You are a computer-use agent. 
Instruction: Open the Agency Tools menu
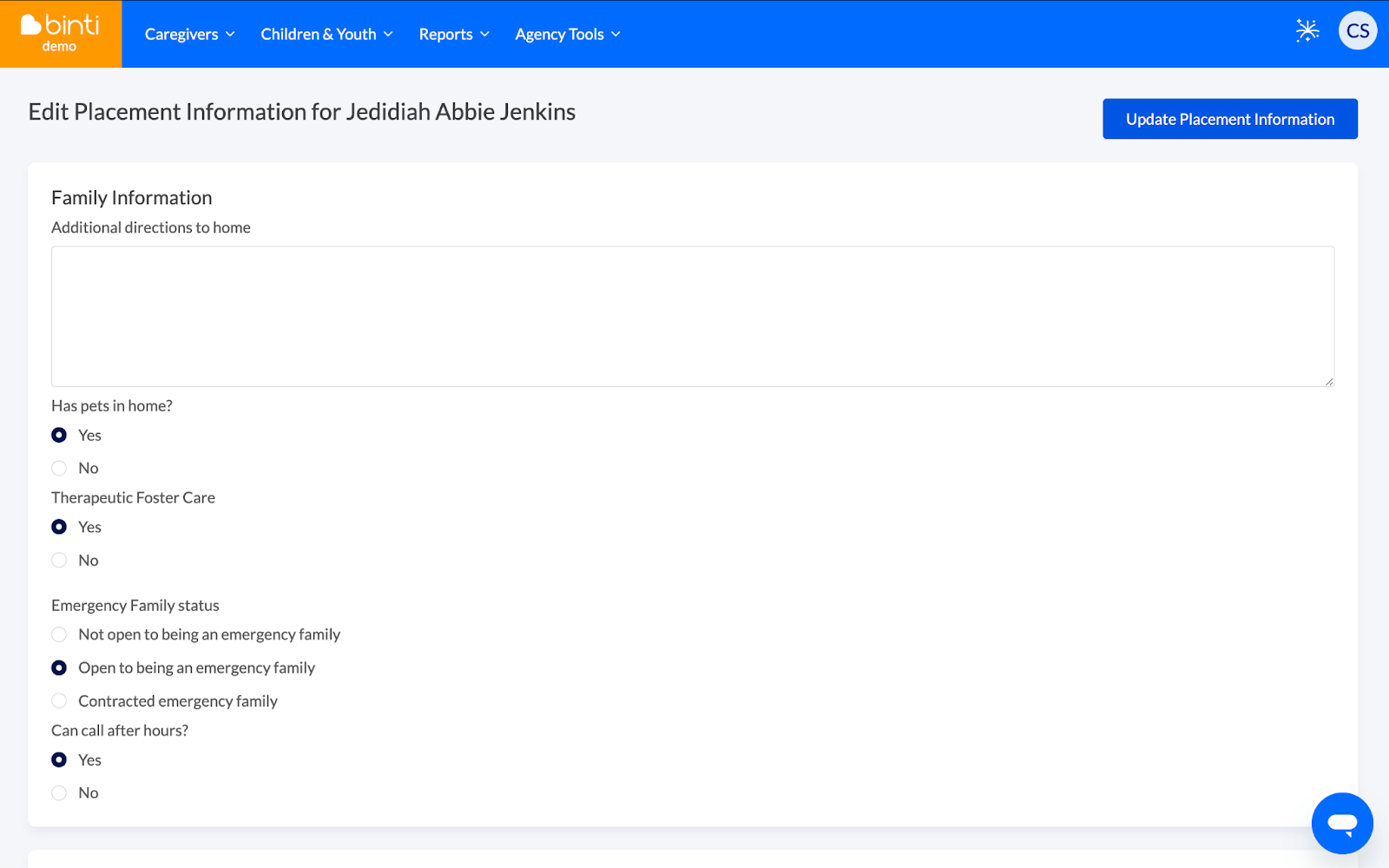point(567,34)
